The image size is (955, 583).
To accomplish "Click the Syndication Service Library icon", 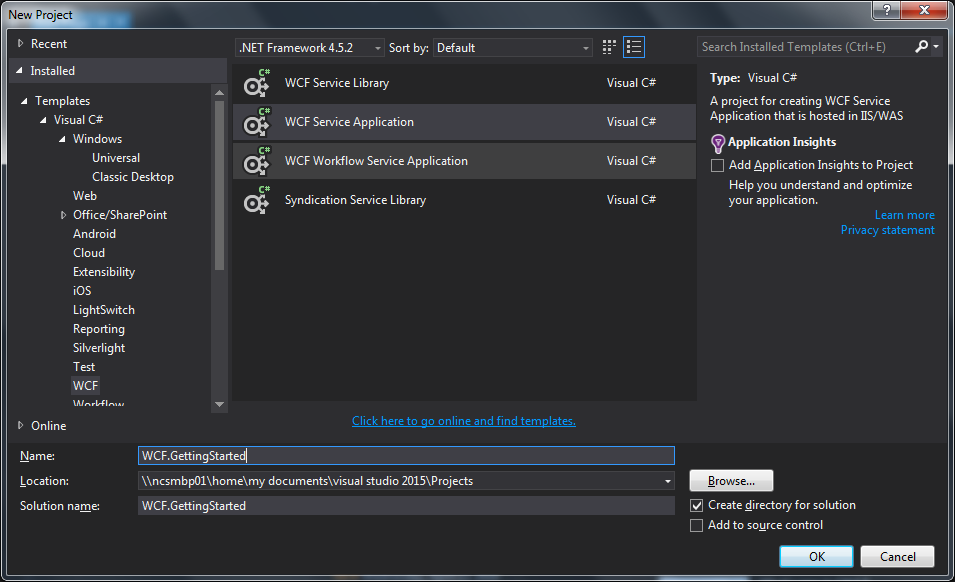I will coord(257,199).
